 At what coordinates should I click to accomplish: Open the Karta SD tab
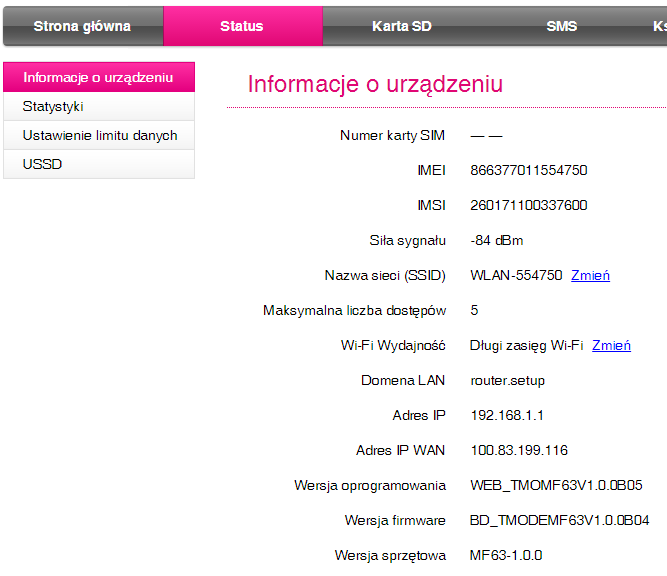point(401,26)
